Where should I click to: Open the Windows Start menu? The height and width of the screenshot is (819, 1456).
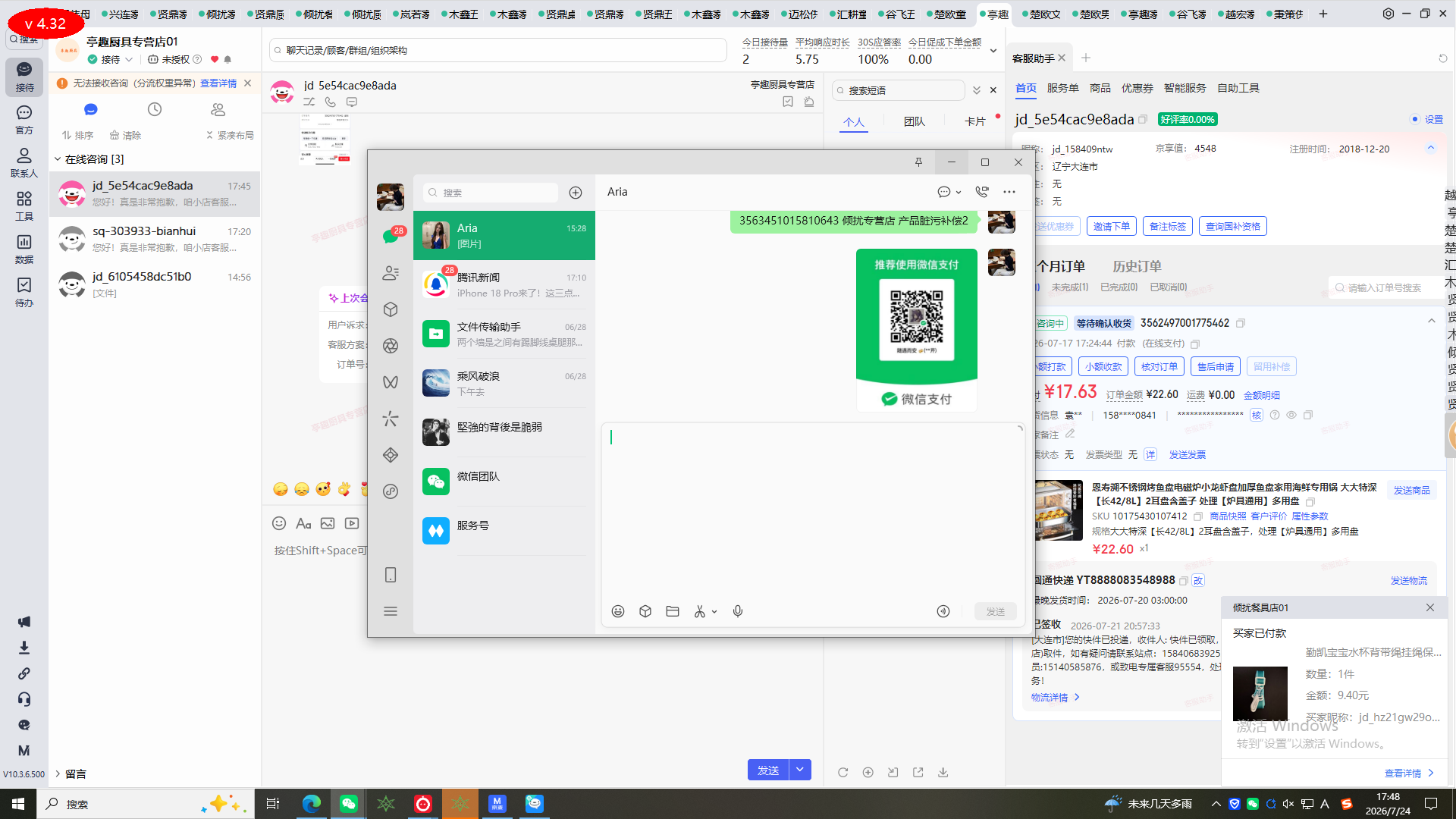18,804
